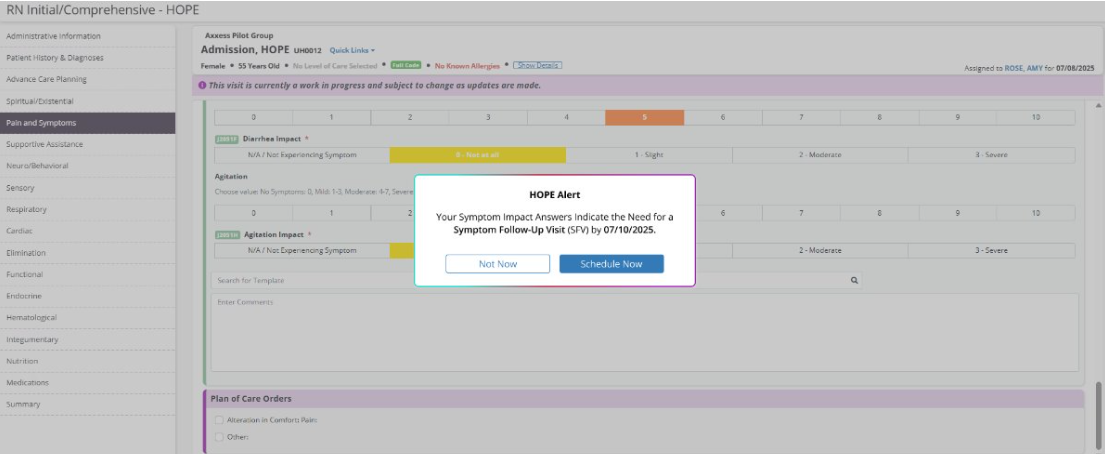
Task: Click the search magnifier icon for templates
Action: point(855,281)
